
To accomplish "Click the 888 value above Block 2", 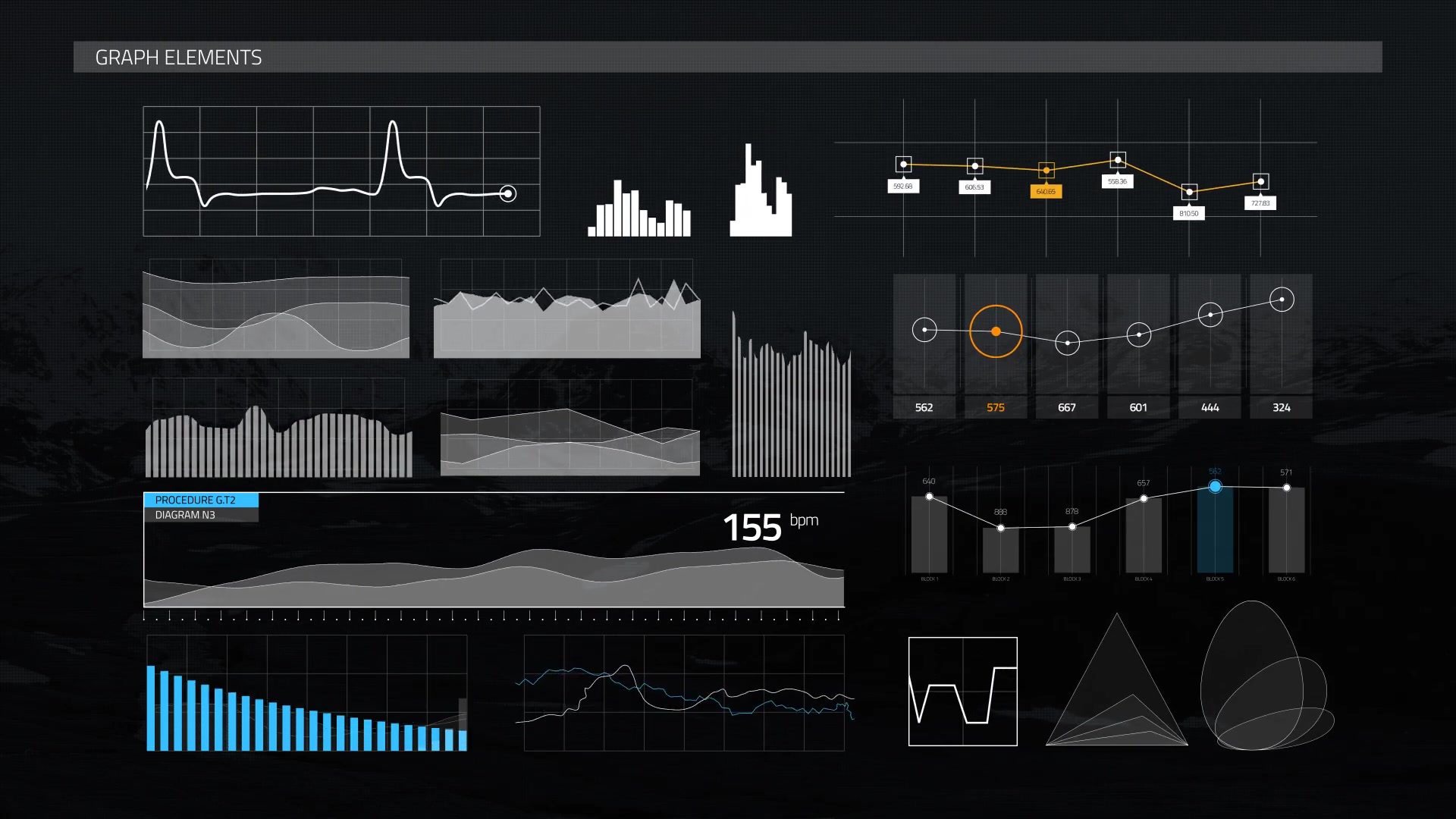I will (x=1000, y=512).
